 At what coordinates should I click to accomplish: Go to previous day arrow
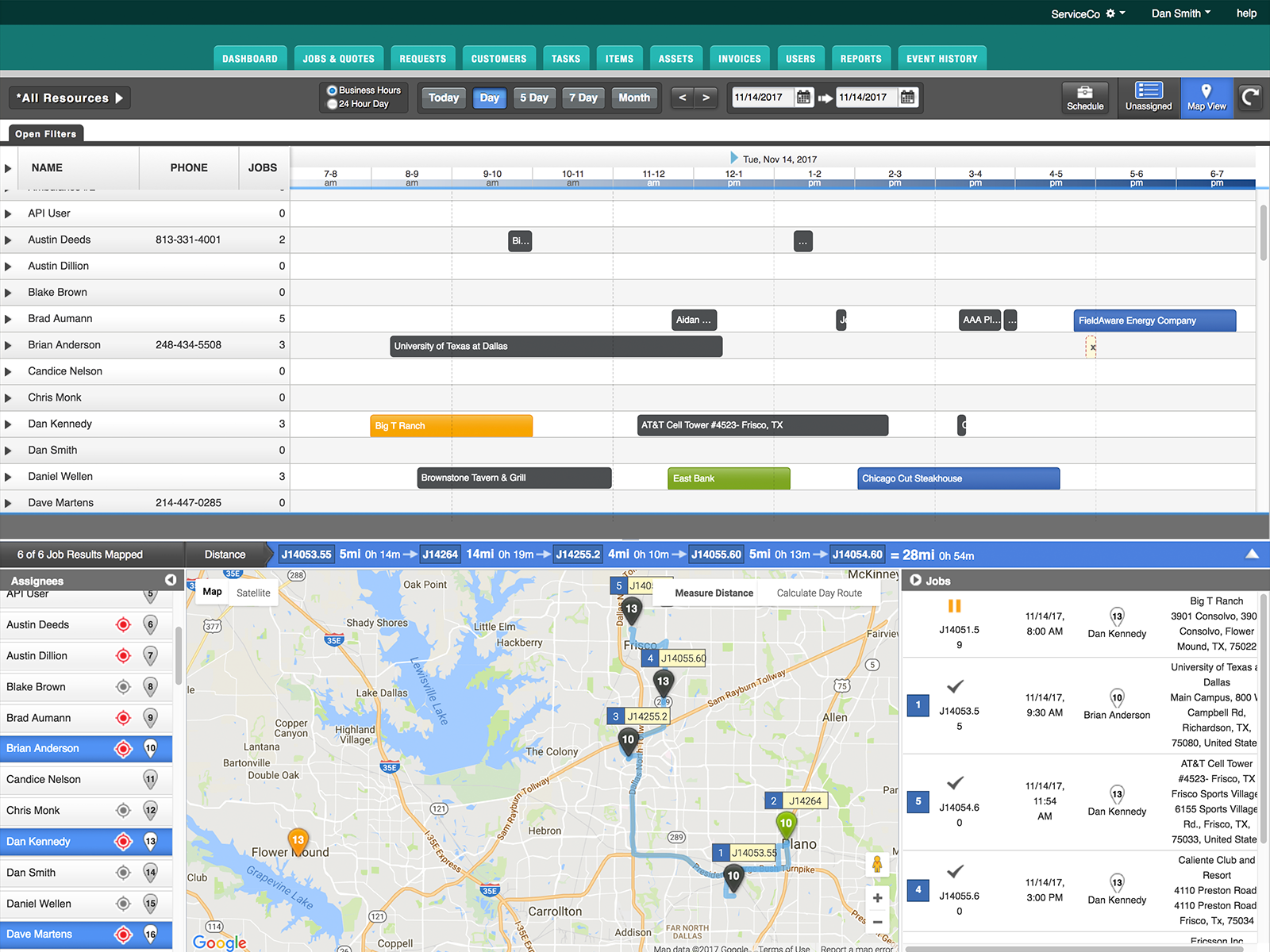pos(682,98)
